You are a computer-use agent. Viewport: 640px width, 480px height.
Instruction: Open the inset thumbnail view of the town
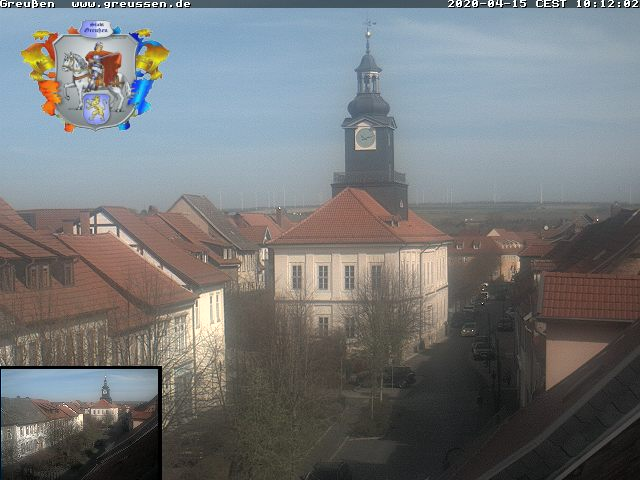tap(81, 423)
